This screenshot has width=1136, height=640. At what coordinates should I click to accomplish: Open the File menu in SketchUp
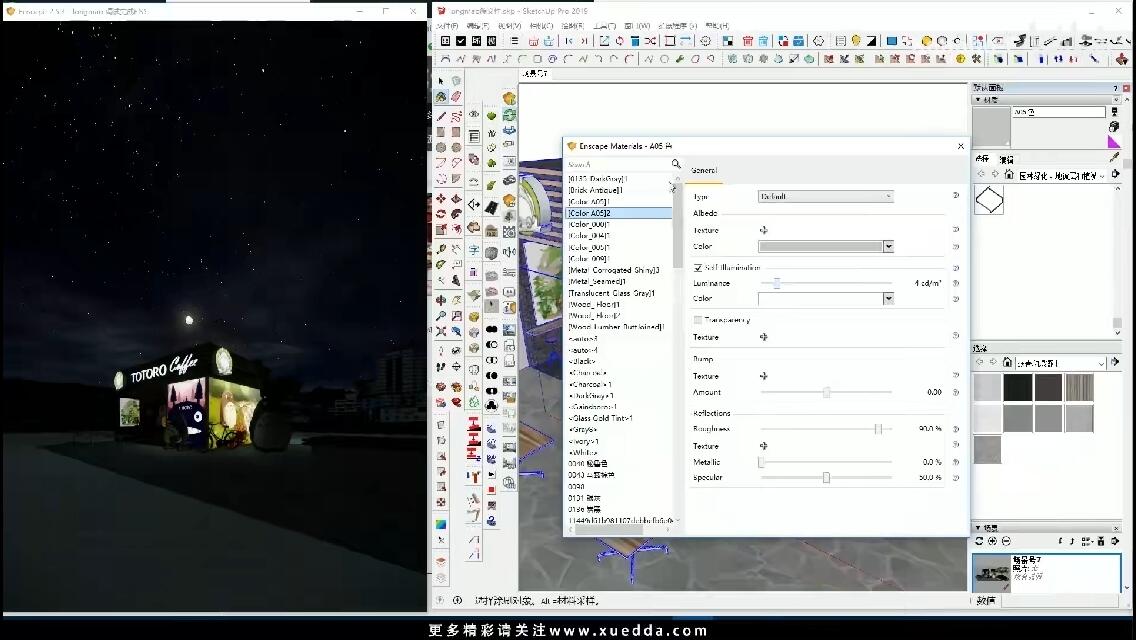[447, 26]
